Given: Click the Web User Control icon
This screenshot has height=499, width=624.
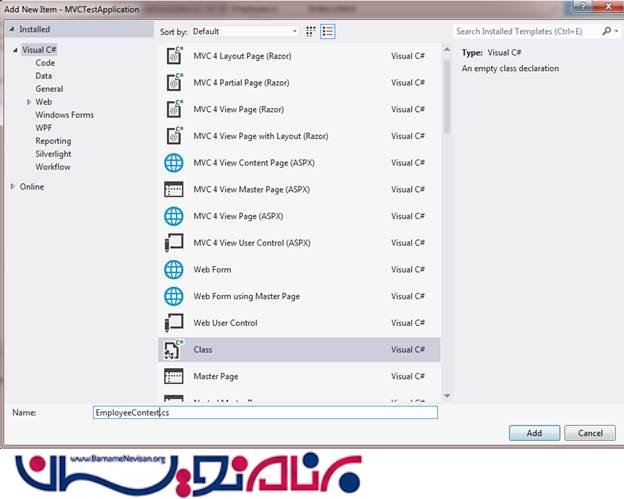Looking at the screenshot, I should (174, 323).
